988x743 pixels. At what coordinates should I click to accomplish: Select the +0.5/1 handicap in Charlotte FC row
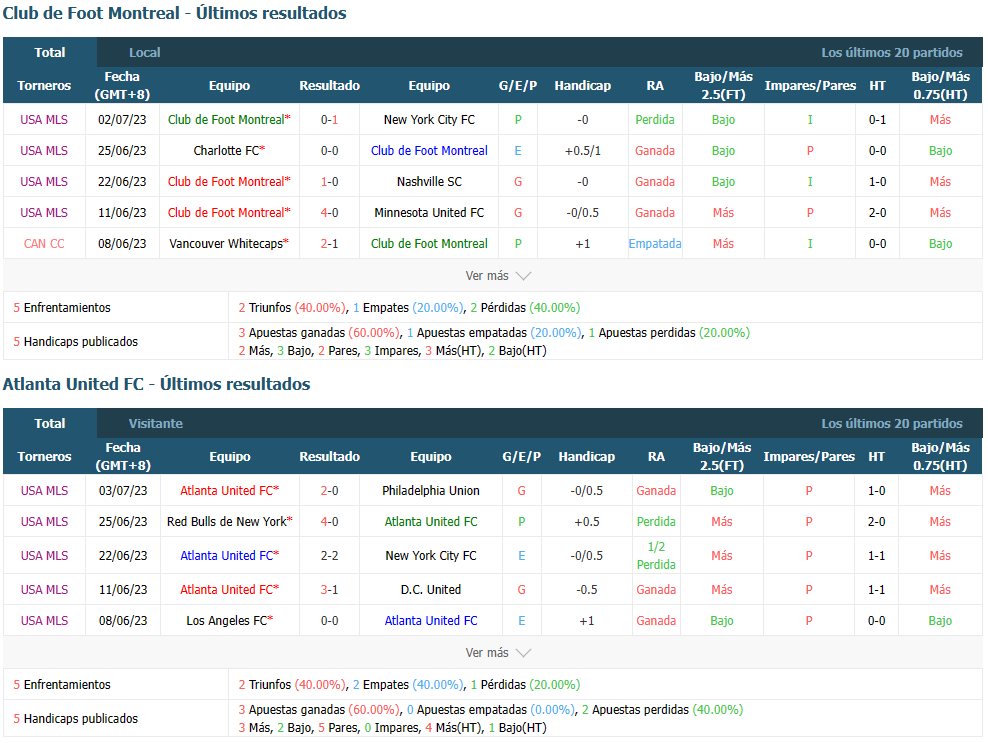[582, 151]
